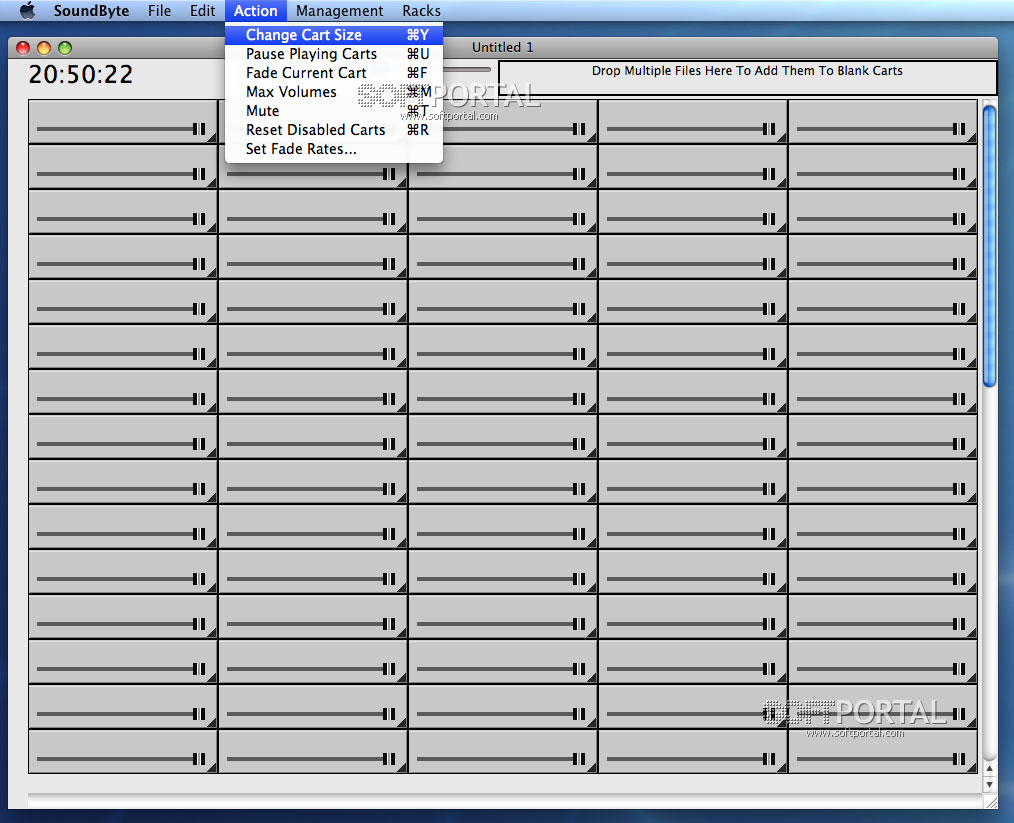Choose Max Volumes menu item
The image size is (1014, 823).
(334, 92)
